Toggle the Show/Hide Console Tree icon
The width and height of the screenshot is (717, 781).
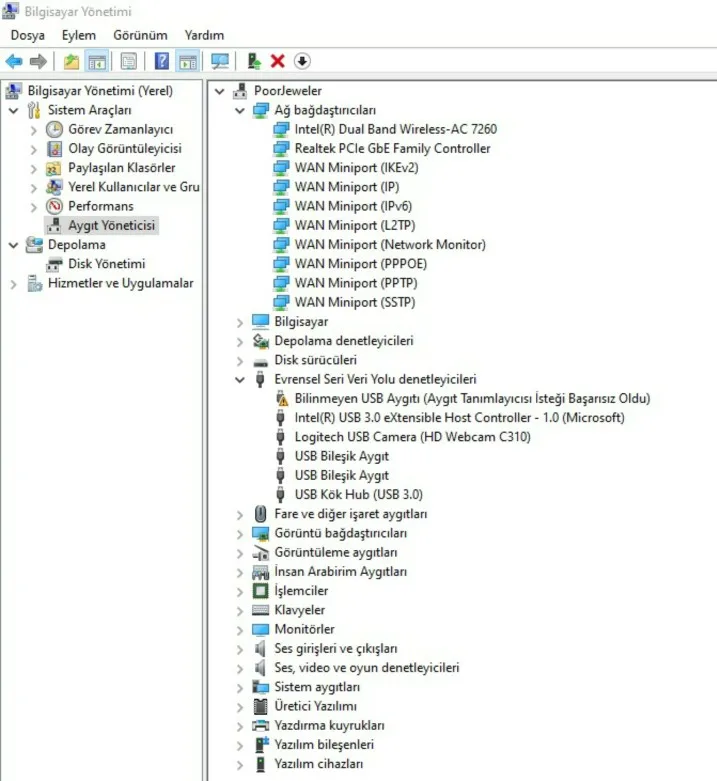pos(97,62)
